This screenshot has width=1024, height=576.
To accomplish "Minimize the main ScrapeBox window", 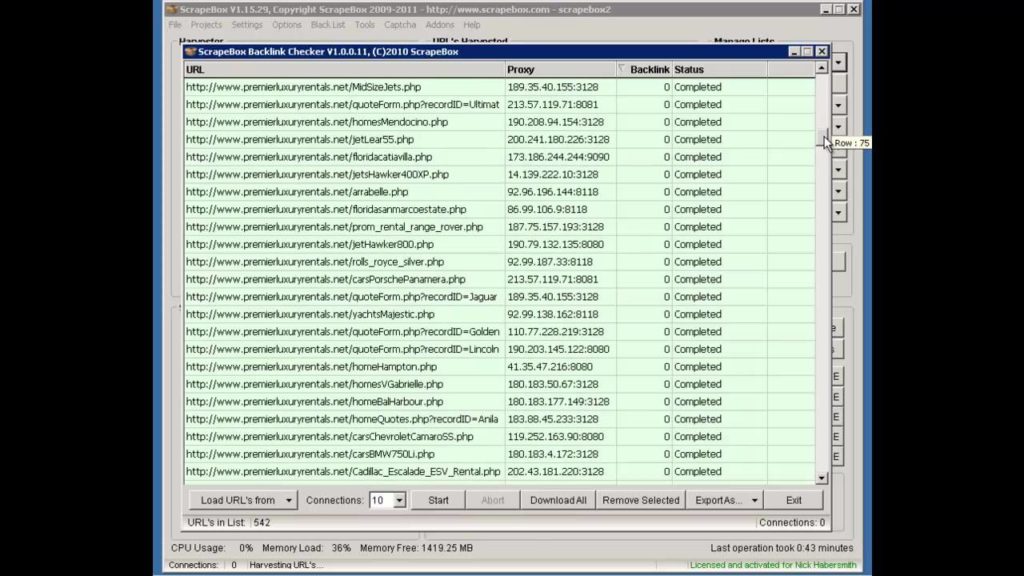I will (x=825, y=10).
